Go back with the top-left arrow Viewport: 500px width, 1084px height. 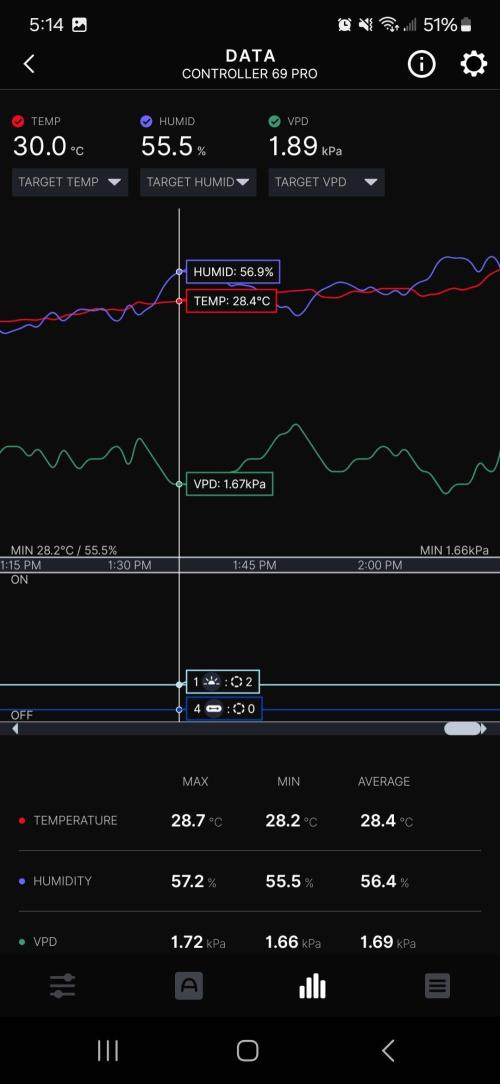coord(28,64)
